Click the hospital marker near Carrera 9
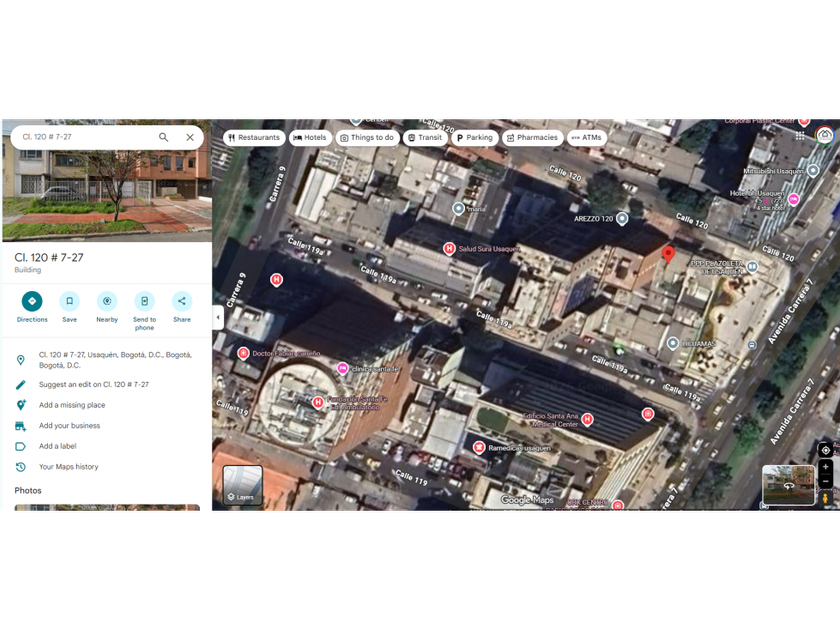 coord(276,280)
